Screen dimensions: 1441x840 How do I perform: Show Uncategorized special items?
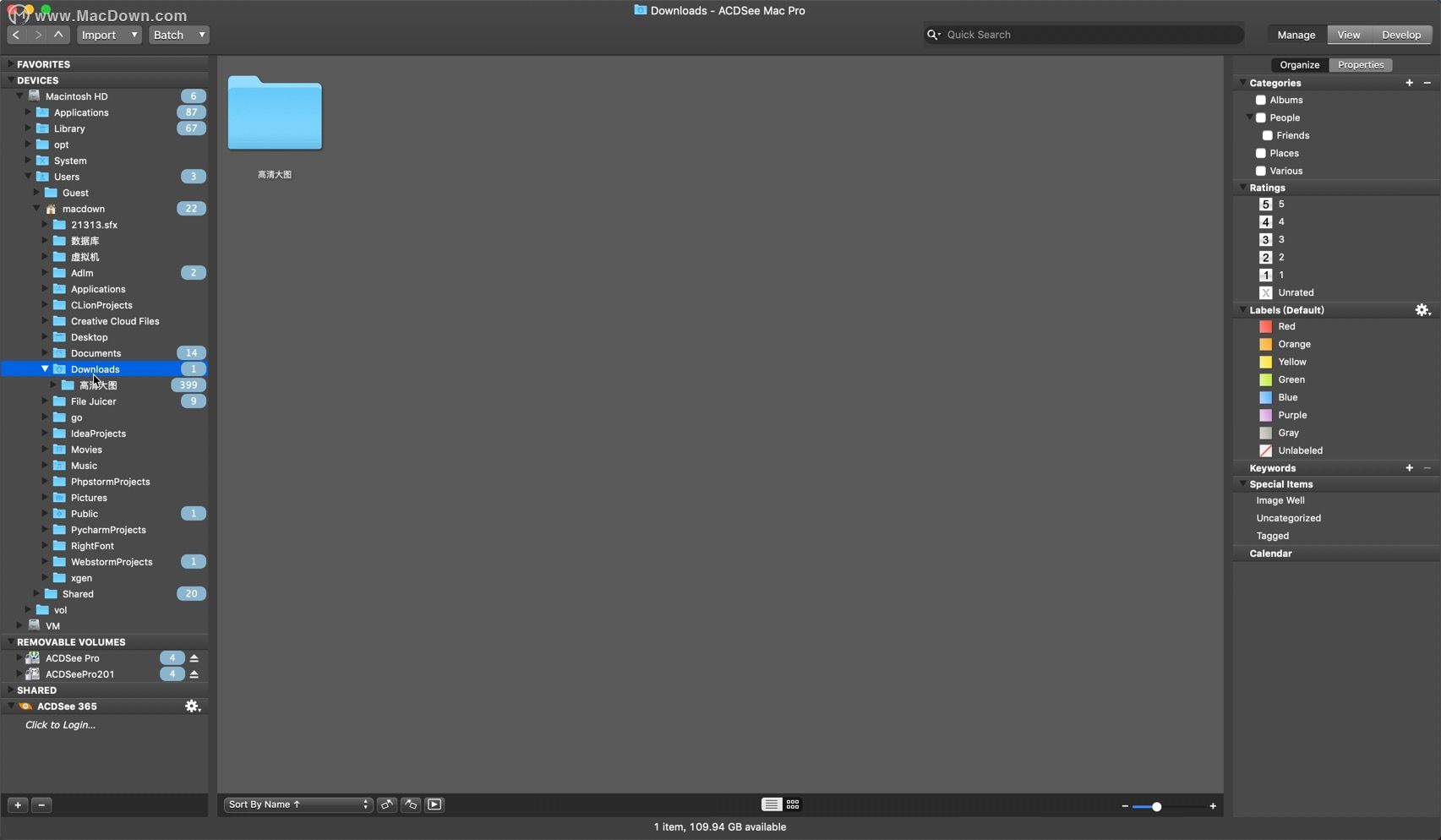click(x=1289, y=519)
